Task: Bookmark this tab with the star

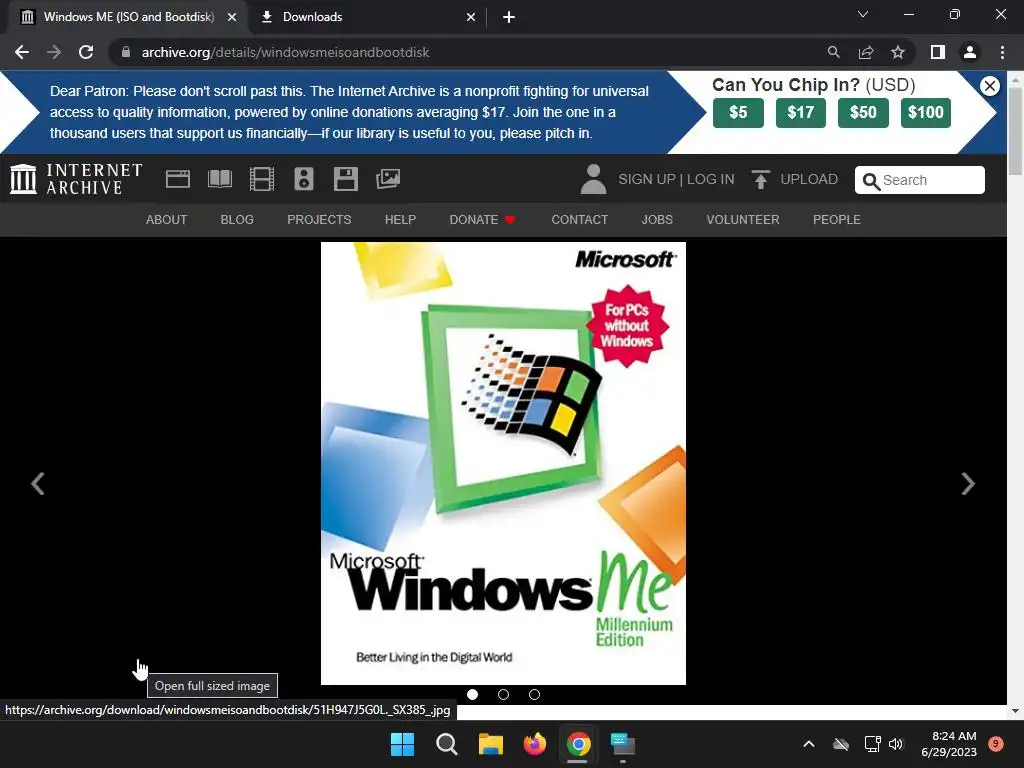Action: pos(898,52)
